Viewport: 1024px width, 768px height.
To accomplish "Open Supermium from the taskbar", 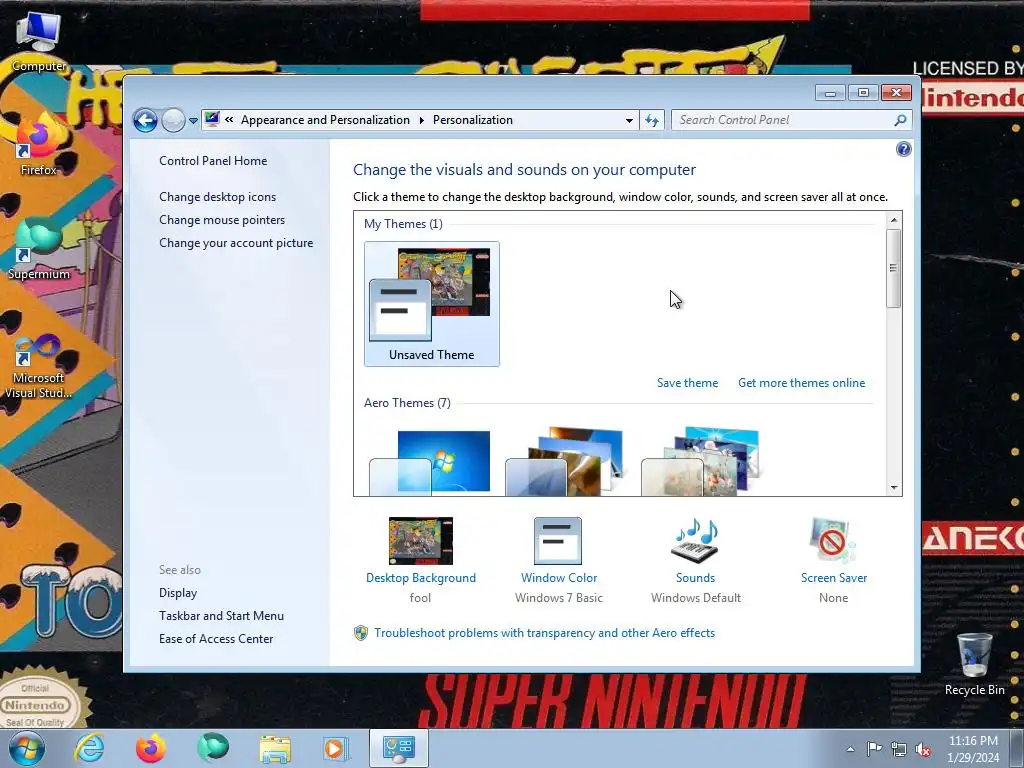I will (213, 748).
